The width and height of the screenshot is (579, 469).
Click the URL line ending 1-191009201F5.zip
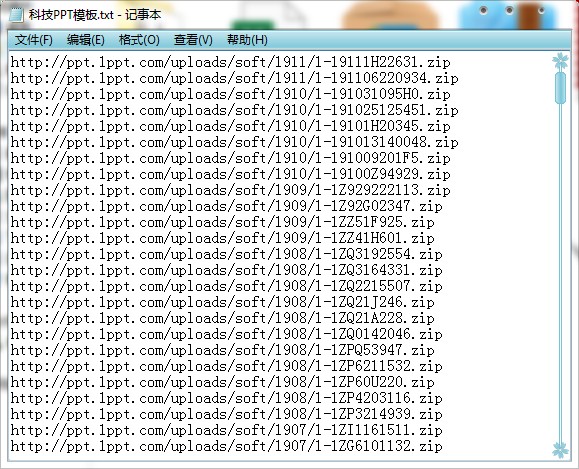(230, 158)
